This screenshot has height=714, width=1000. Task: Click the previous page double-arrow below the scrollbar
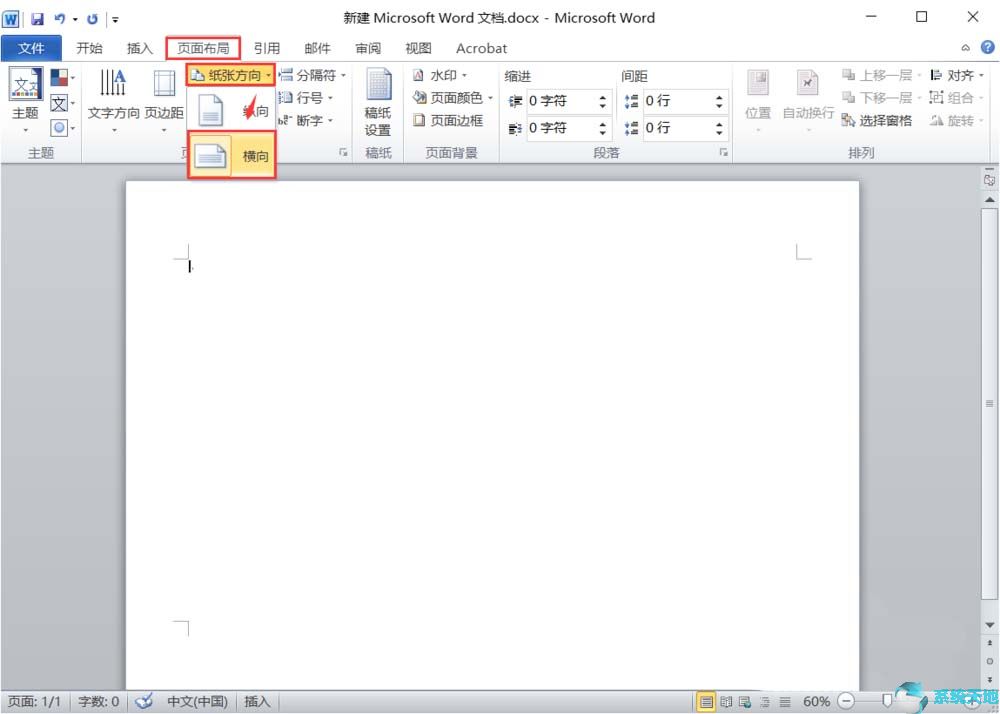click(x=989, y=643)
